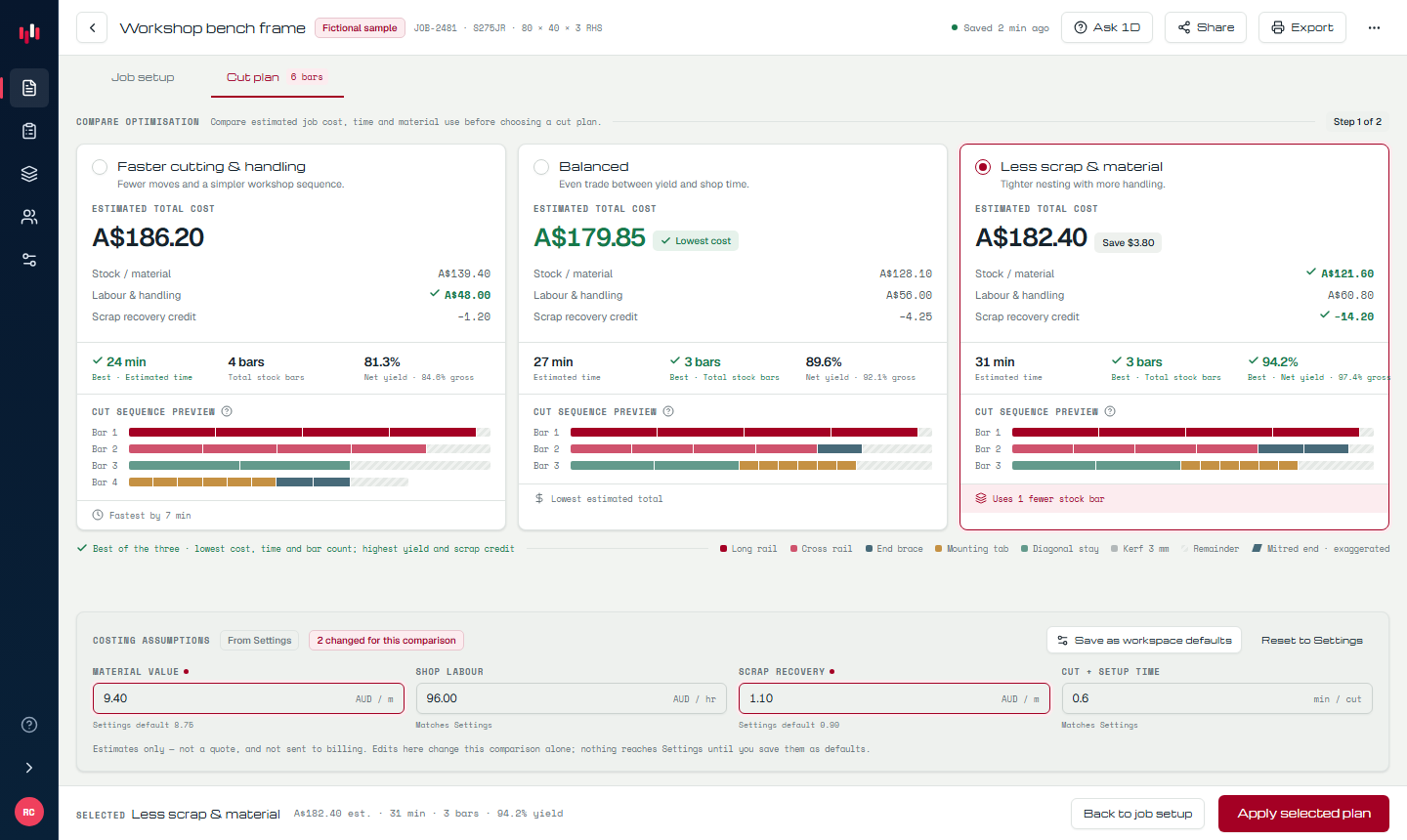Open the sliders settings icon in sidebar
This screenshot has height=840, width=1407.
[x=29, y=260]
